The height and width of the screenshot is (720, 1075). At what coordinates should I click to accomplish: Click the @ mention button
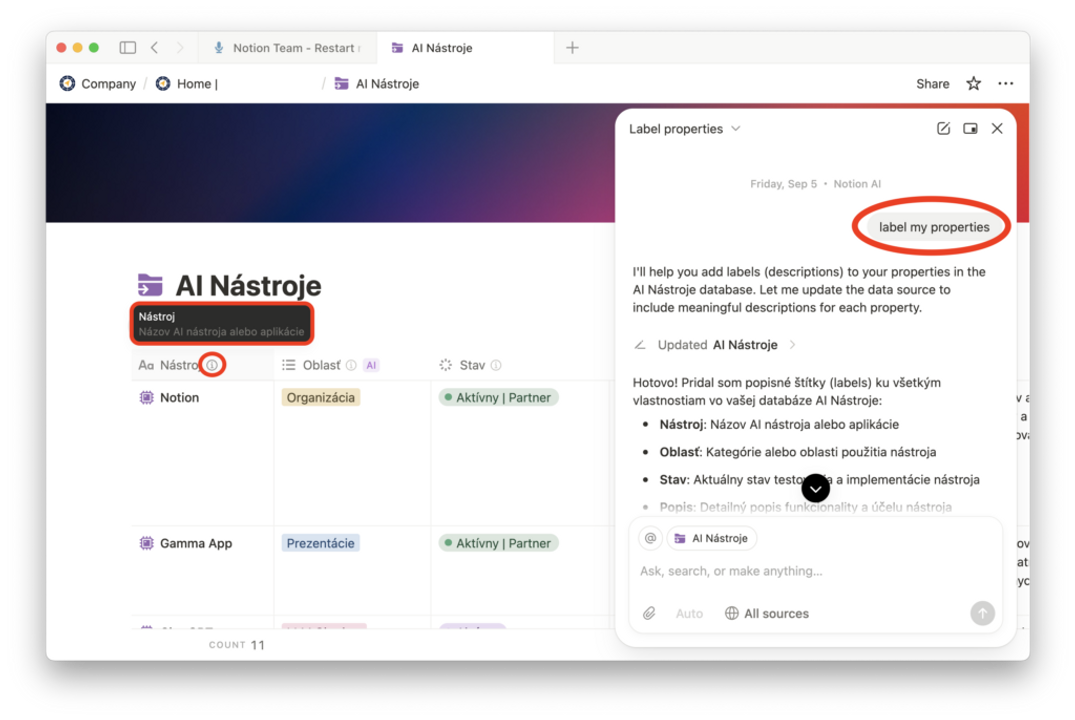650,538
